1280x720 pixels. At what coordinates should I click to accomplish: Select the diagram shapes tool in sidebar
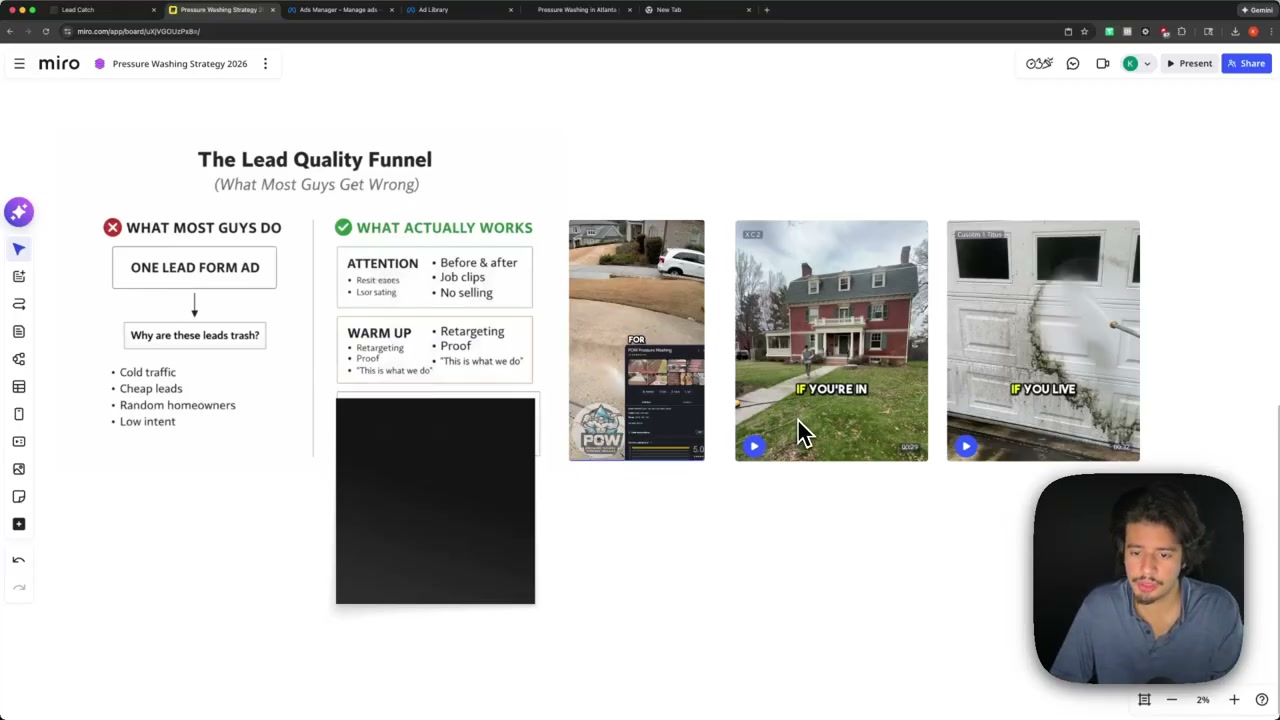[x=19, y=359]
